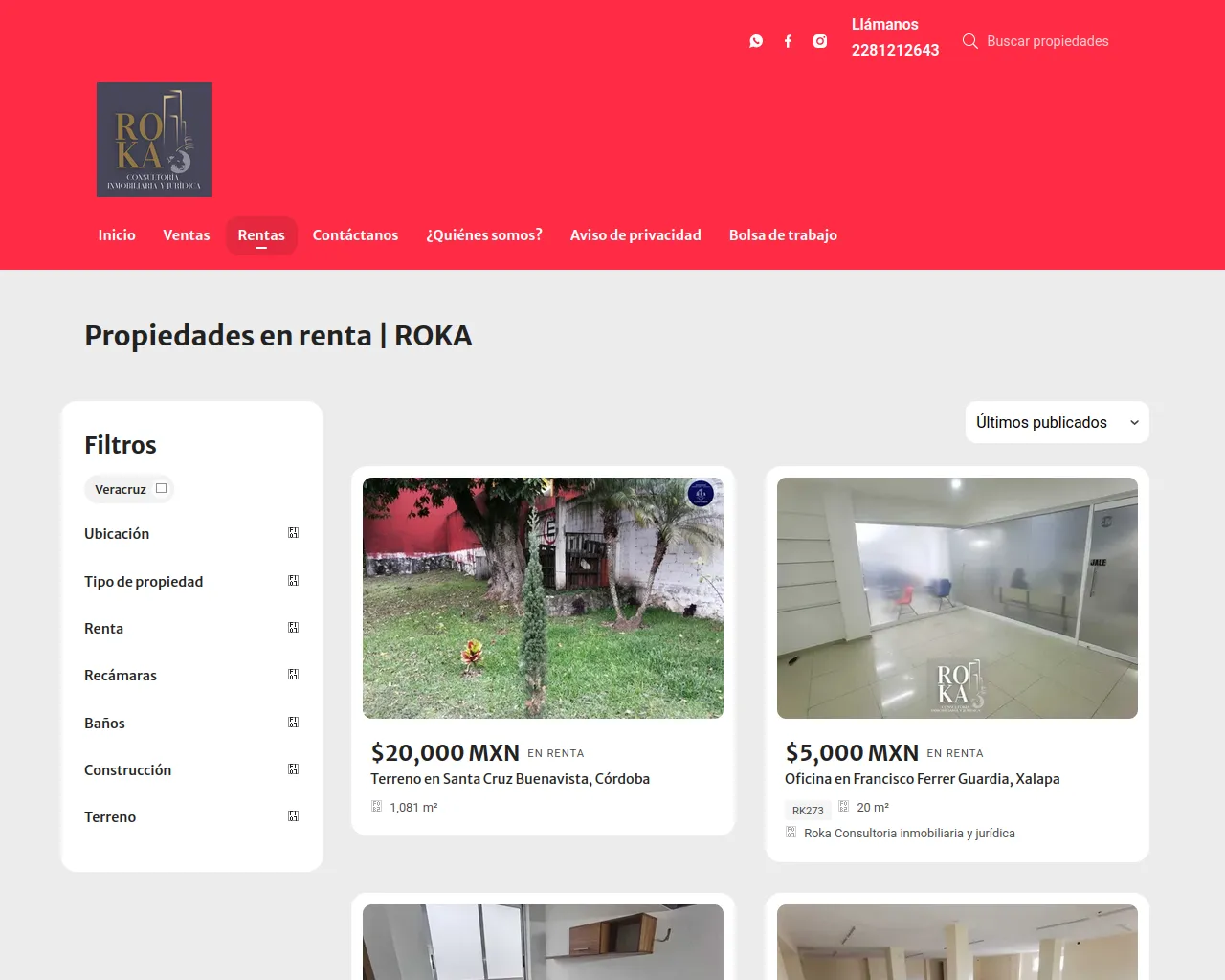Click the 1,081 m² land area
The width and height of the screenshot is (1225, 980).
pyautogui.click(x=413, y=808)
